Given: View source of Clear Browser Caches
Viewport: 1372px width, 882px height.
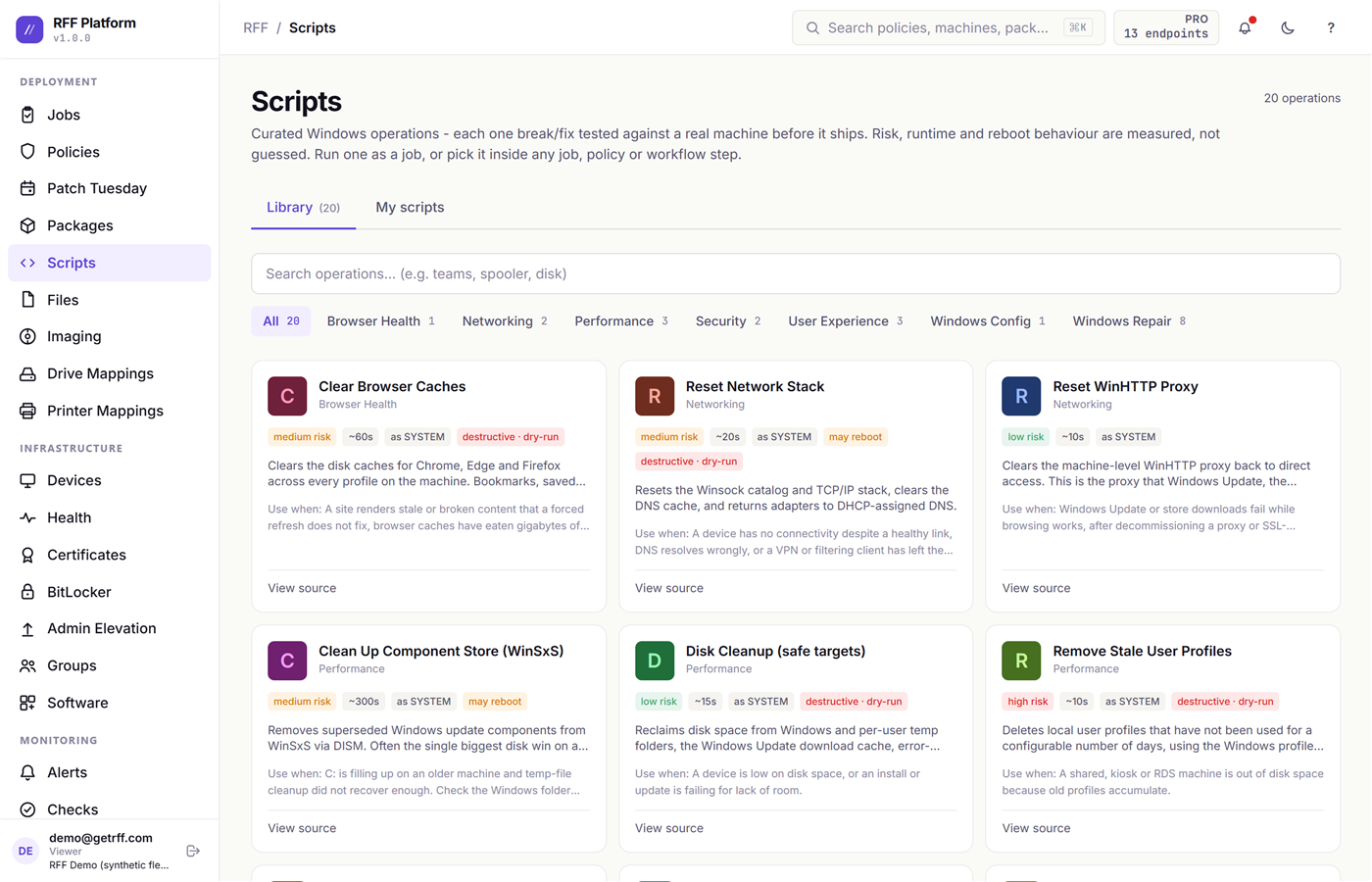Looking at the screenshot, I should coord(302,588).
